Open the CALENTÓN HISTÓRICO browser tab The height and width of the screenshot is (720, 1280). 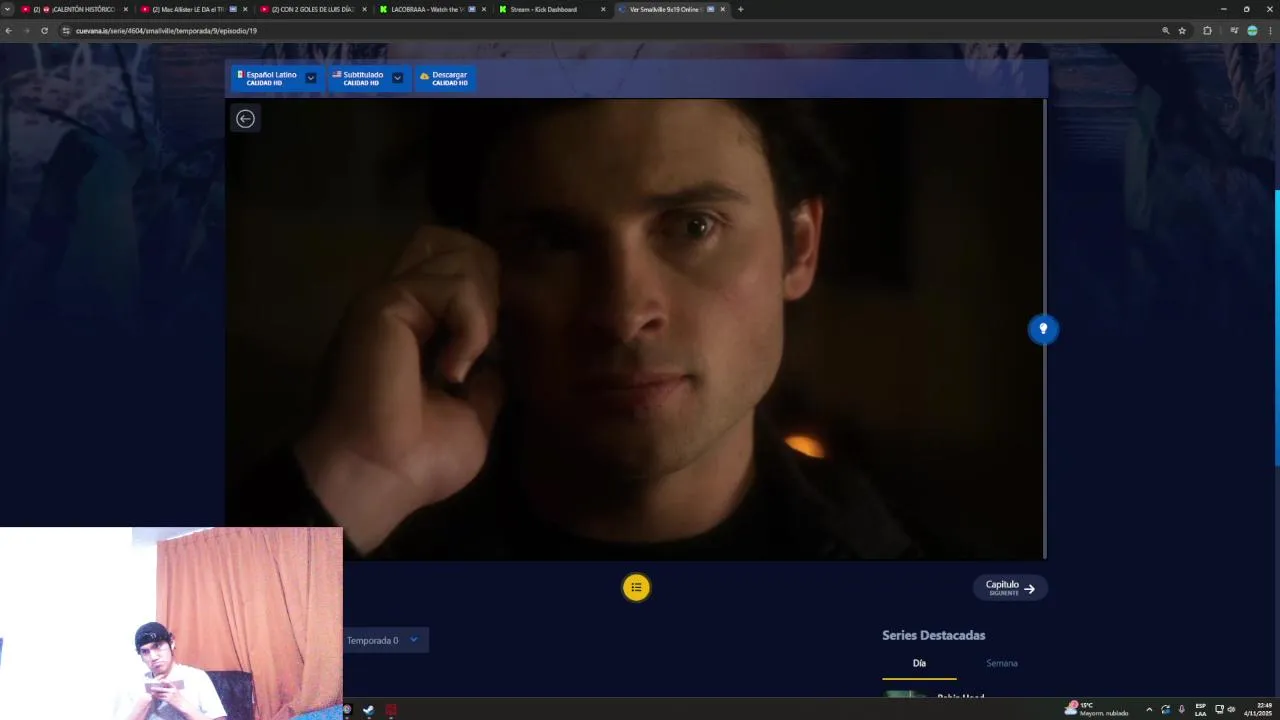(73, 9)
